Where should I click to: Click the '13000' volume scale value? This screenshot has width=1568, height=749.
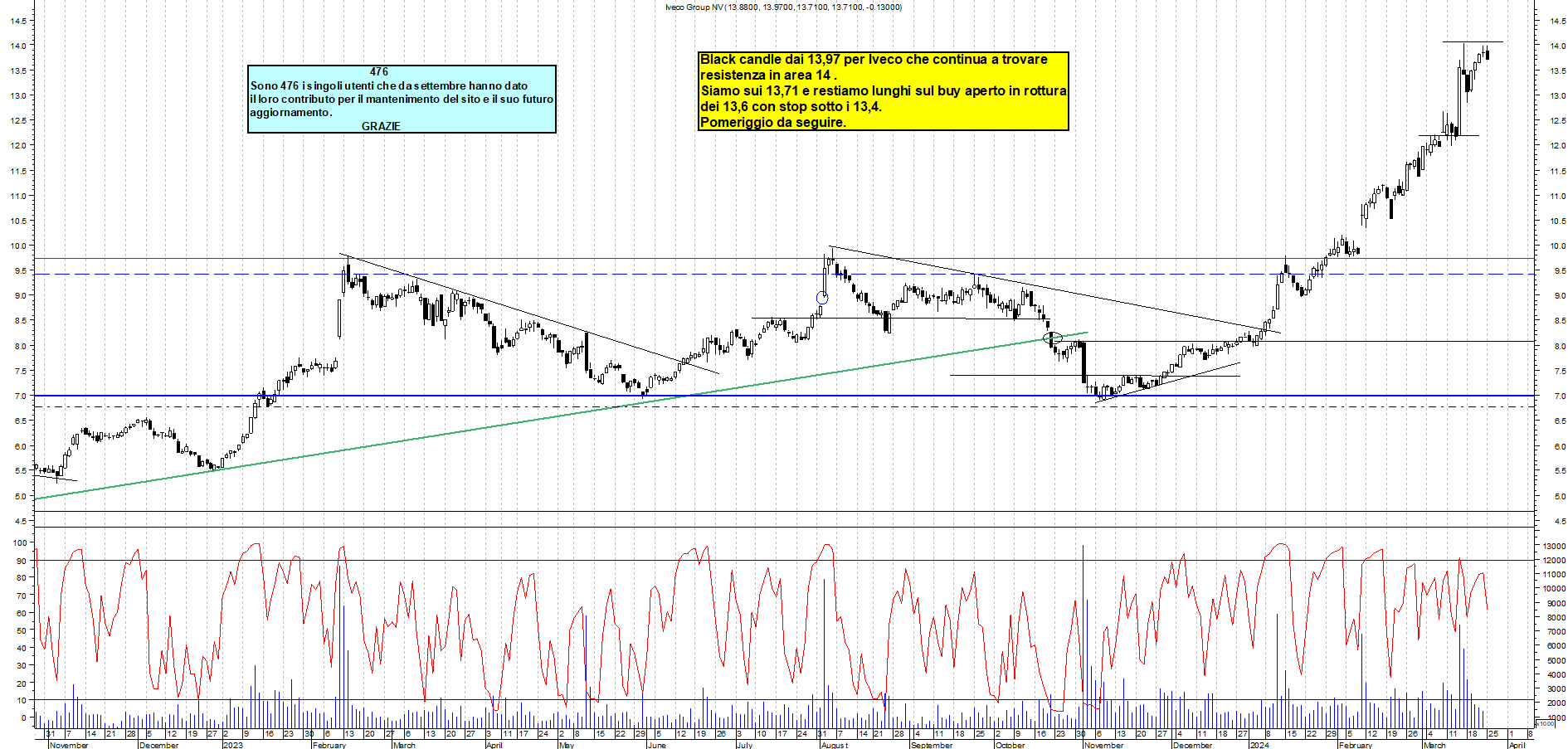coord(1553,546)
